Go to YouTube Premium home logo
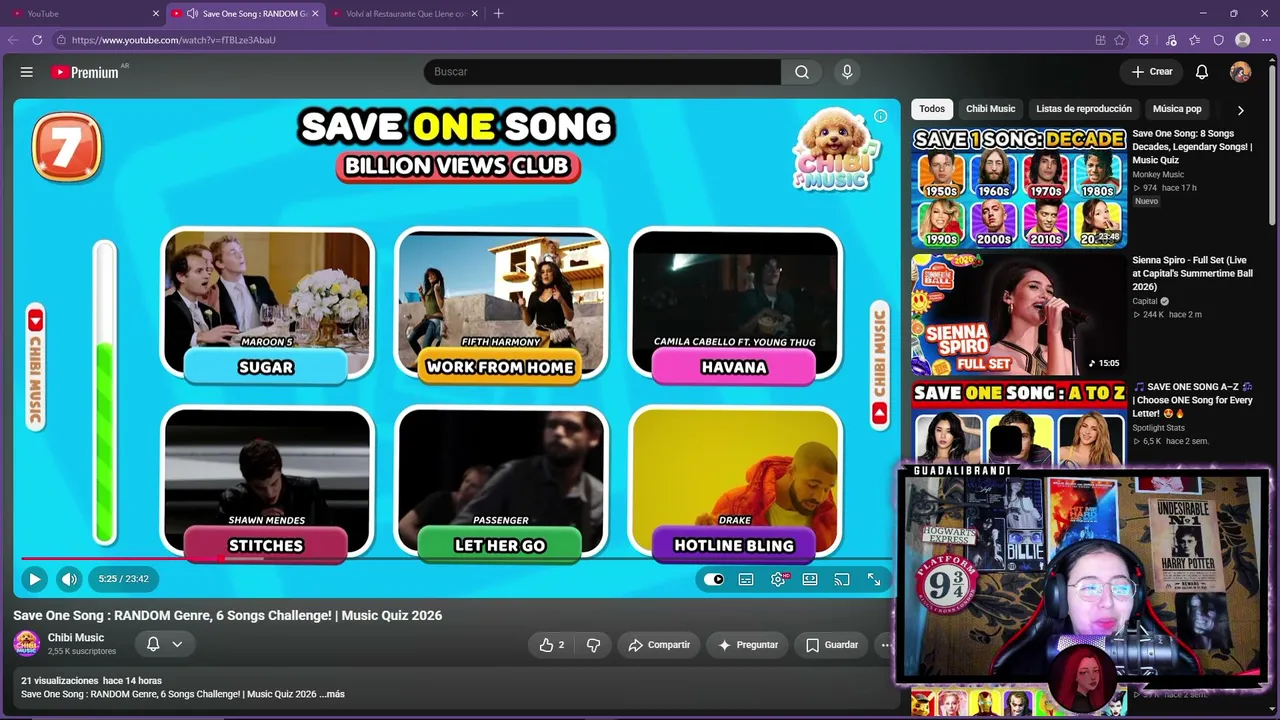Viewport: 1280px width, 720px height. (x=85, y=72)
